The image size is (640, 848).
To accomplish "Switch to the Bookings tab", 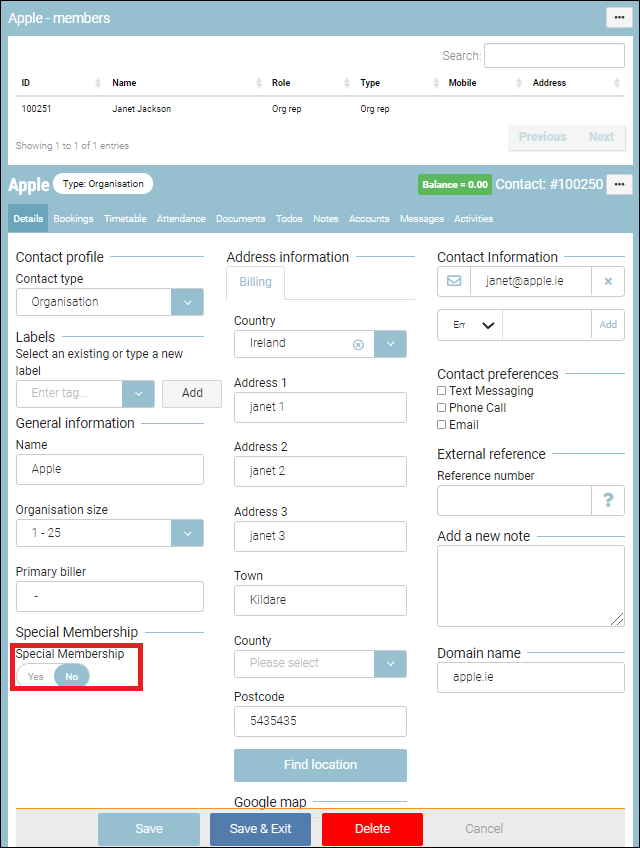I will point(73,218).
